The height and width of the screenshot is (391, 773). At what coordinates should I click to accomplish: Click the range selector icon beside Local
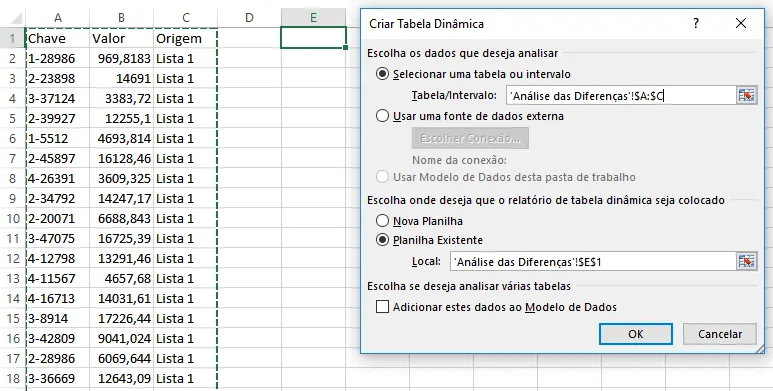pos(746,261)
